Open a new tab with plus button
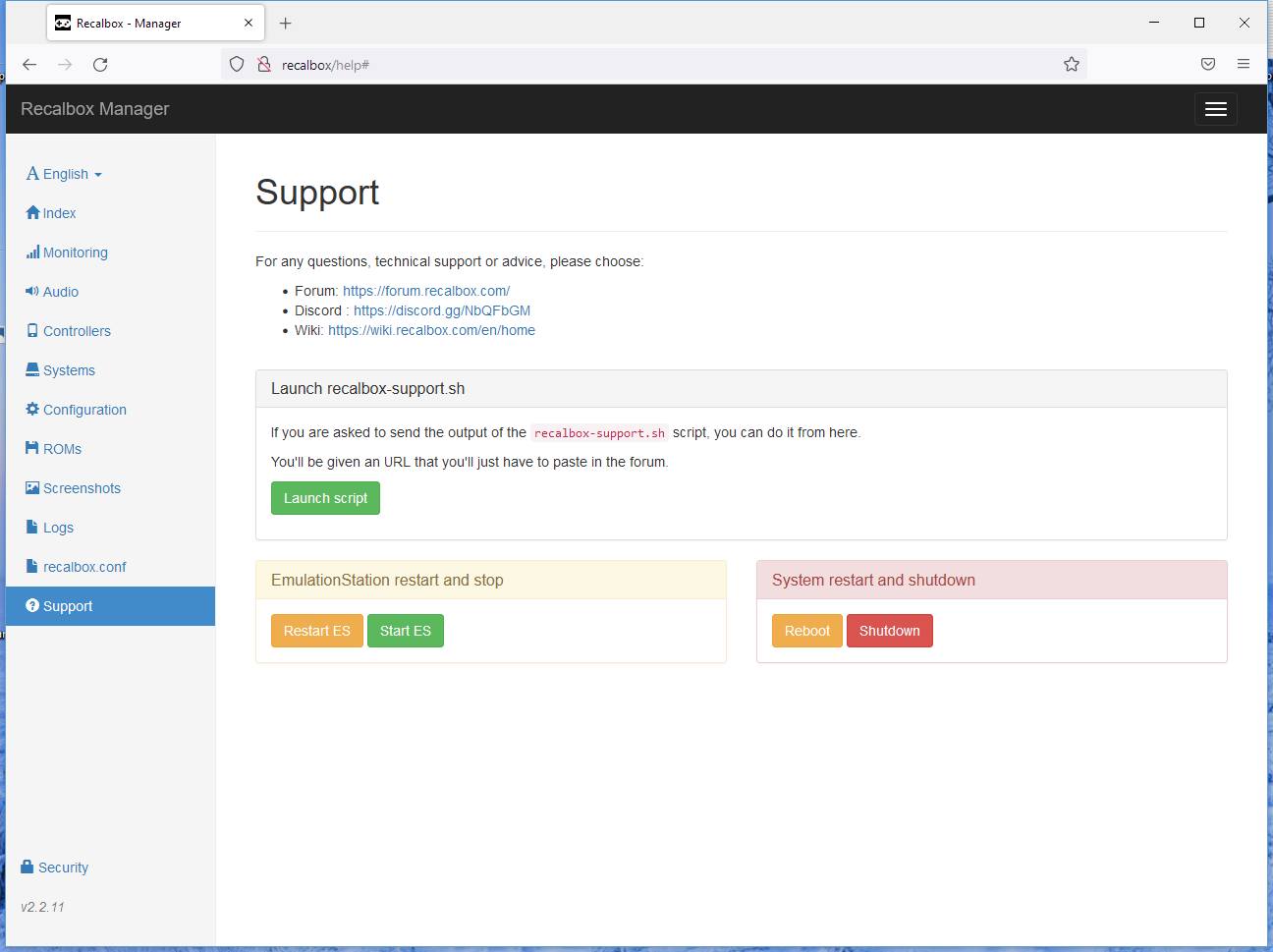The image size is (1273, 952). pos(285,23)
